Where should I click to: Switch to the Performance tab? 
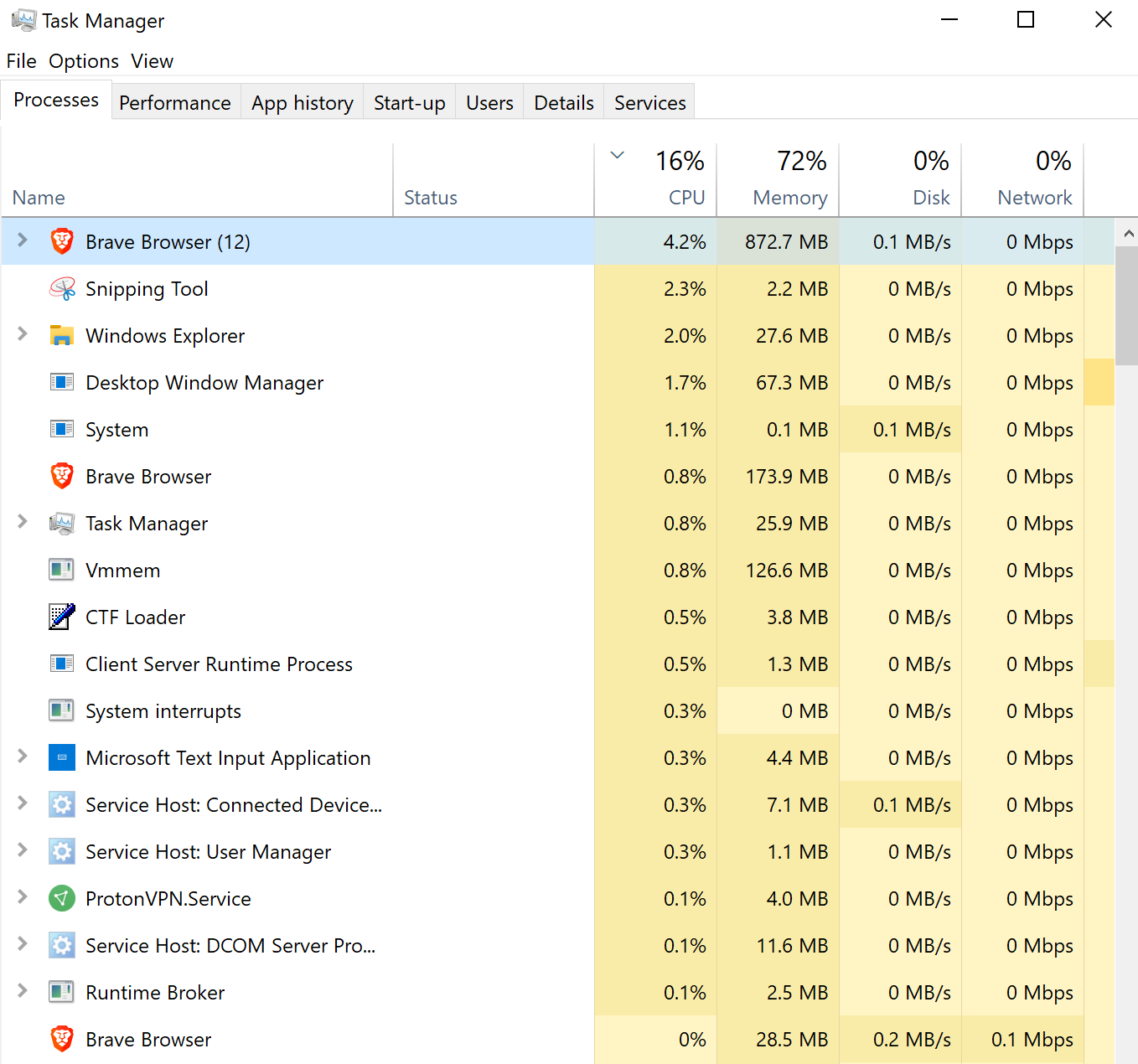click(175, 102)
